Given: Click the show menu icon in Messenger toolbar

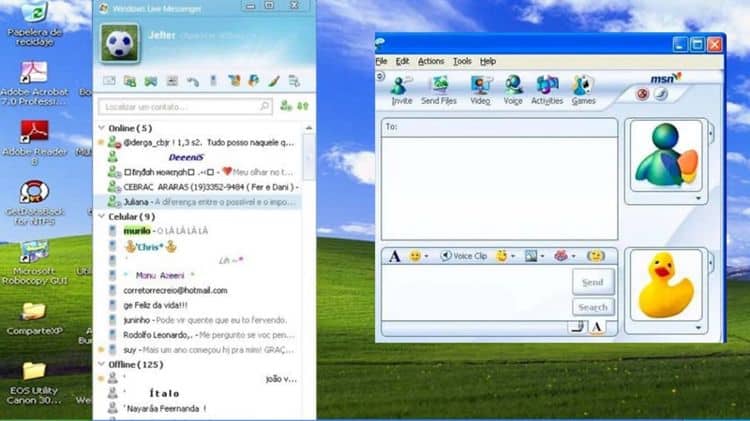Looking at the screenshot, I should [x=294, y=81].
